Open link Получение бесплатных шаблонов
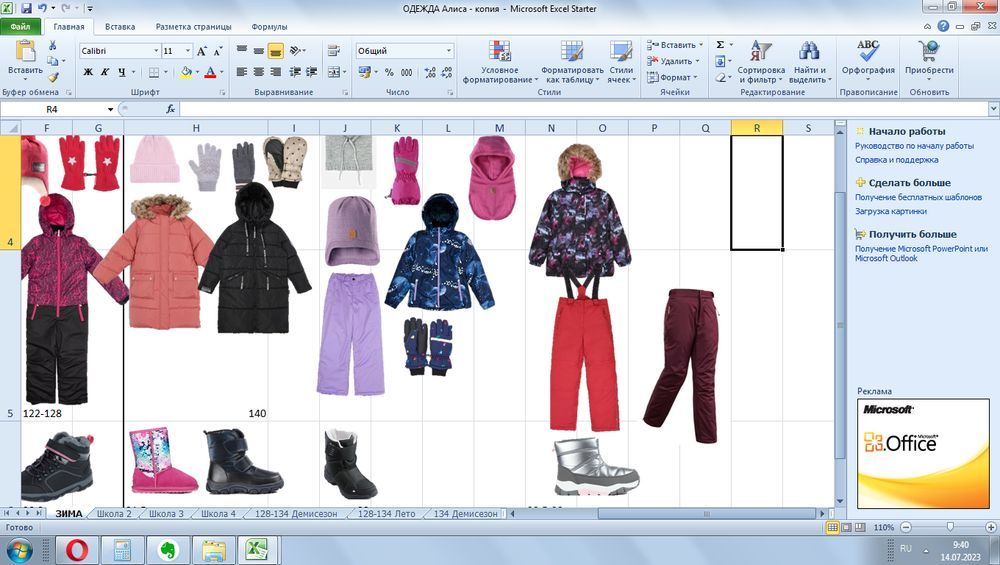 click(x=918, y=198)
